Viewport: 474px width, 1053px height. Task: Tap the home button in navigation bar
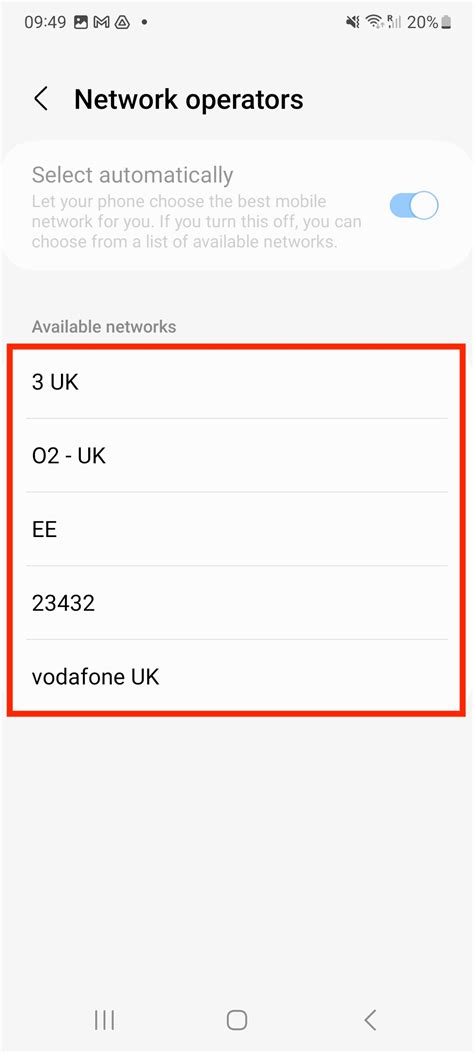pos(236,1020)
